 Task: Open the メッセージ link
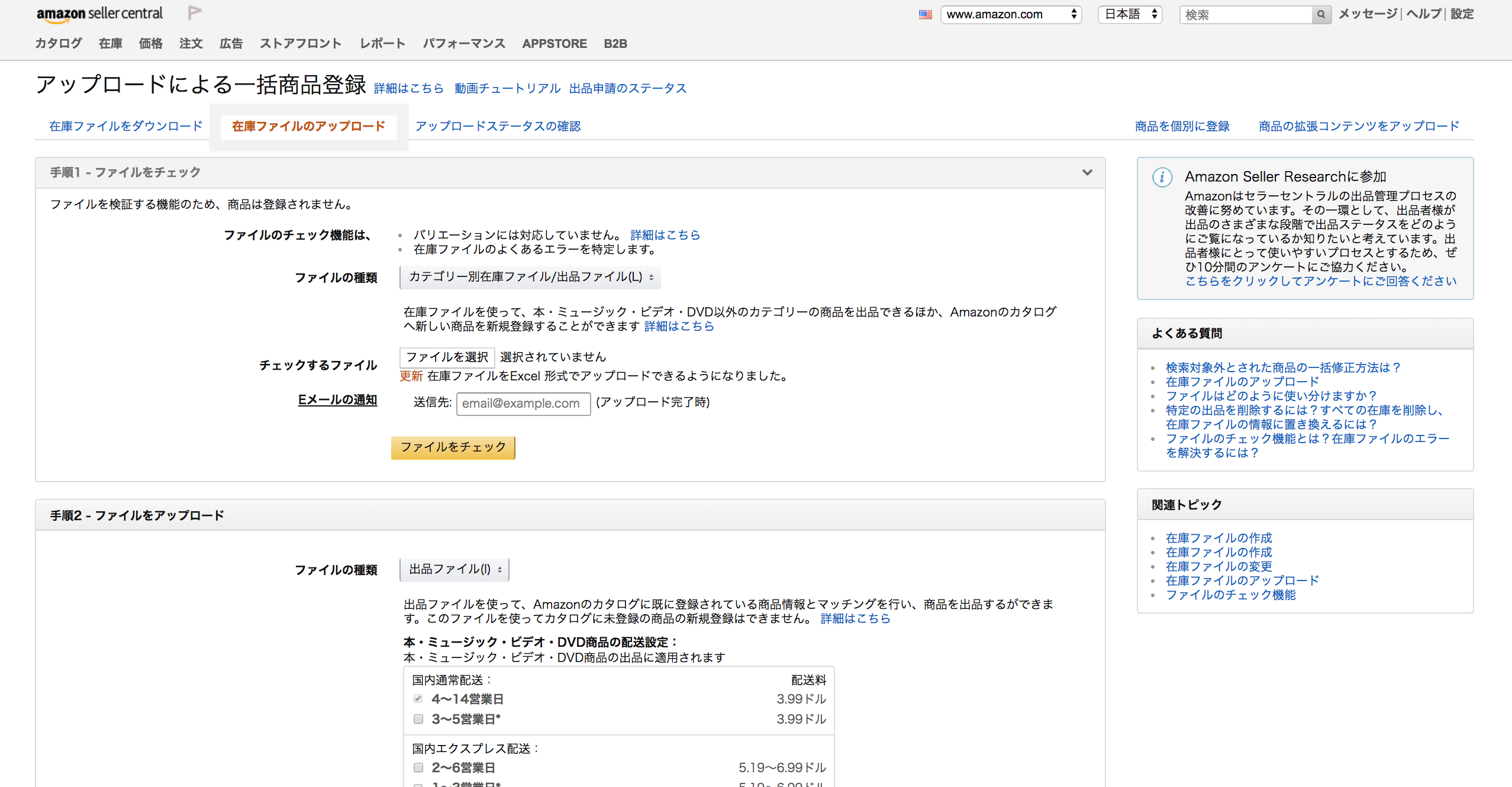coord(1368,14)
